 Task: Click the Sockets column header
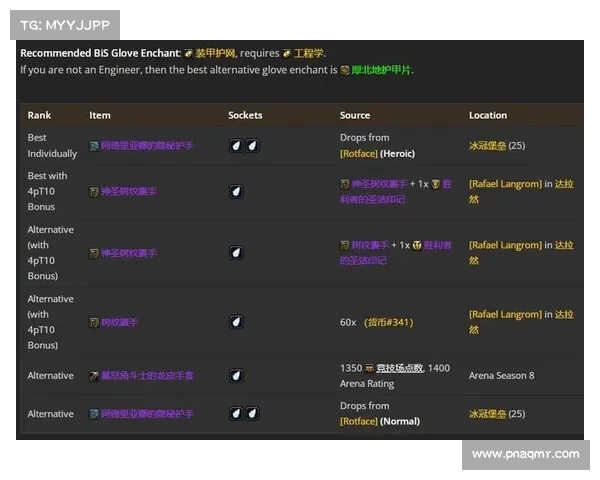[x=245, y=115]
